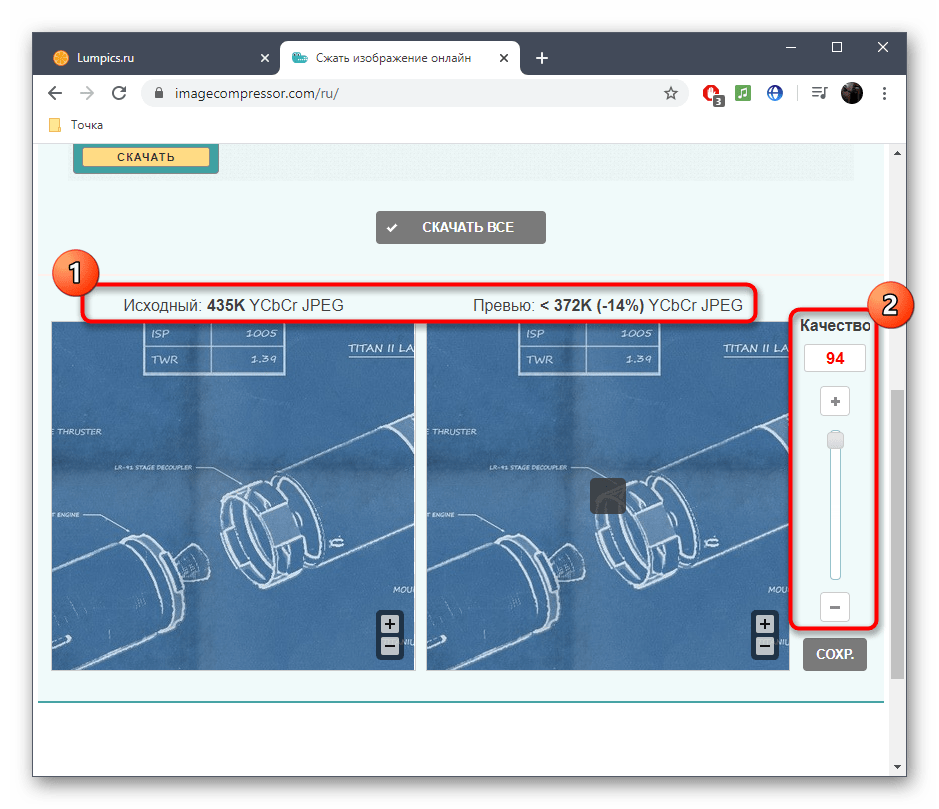939x809 pixels.
Task: Close the Lumpics.ru tab
Action: click(x=265, y=58)
